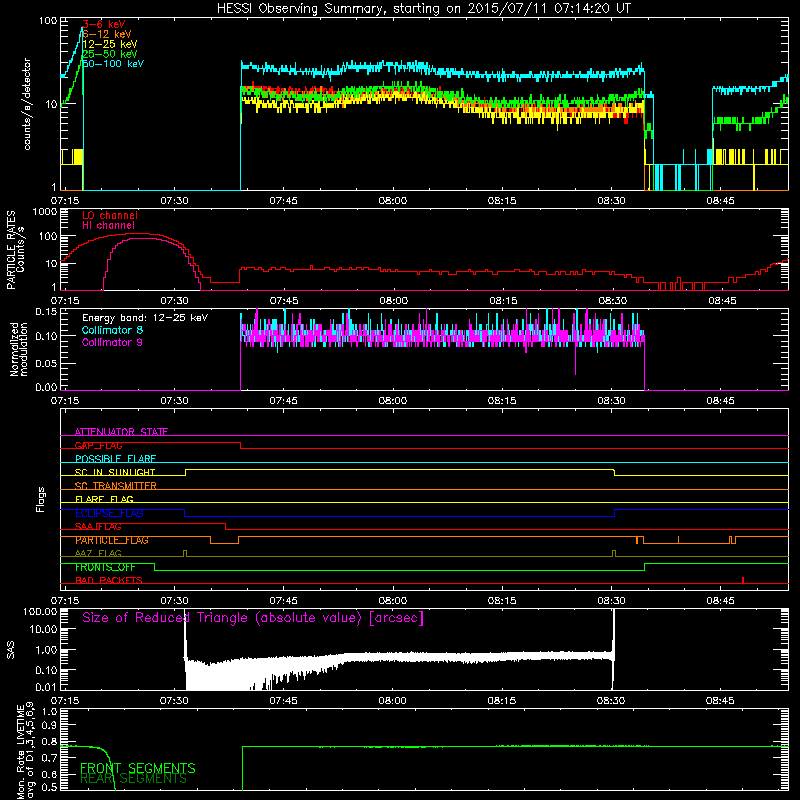Click the 07:30 tick label under the particle rates panel
800x800 pixels.
click(x=174, y=301)
